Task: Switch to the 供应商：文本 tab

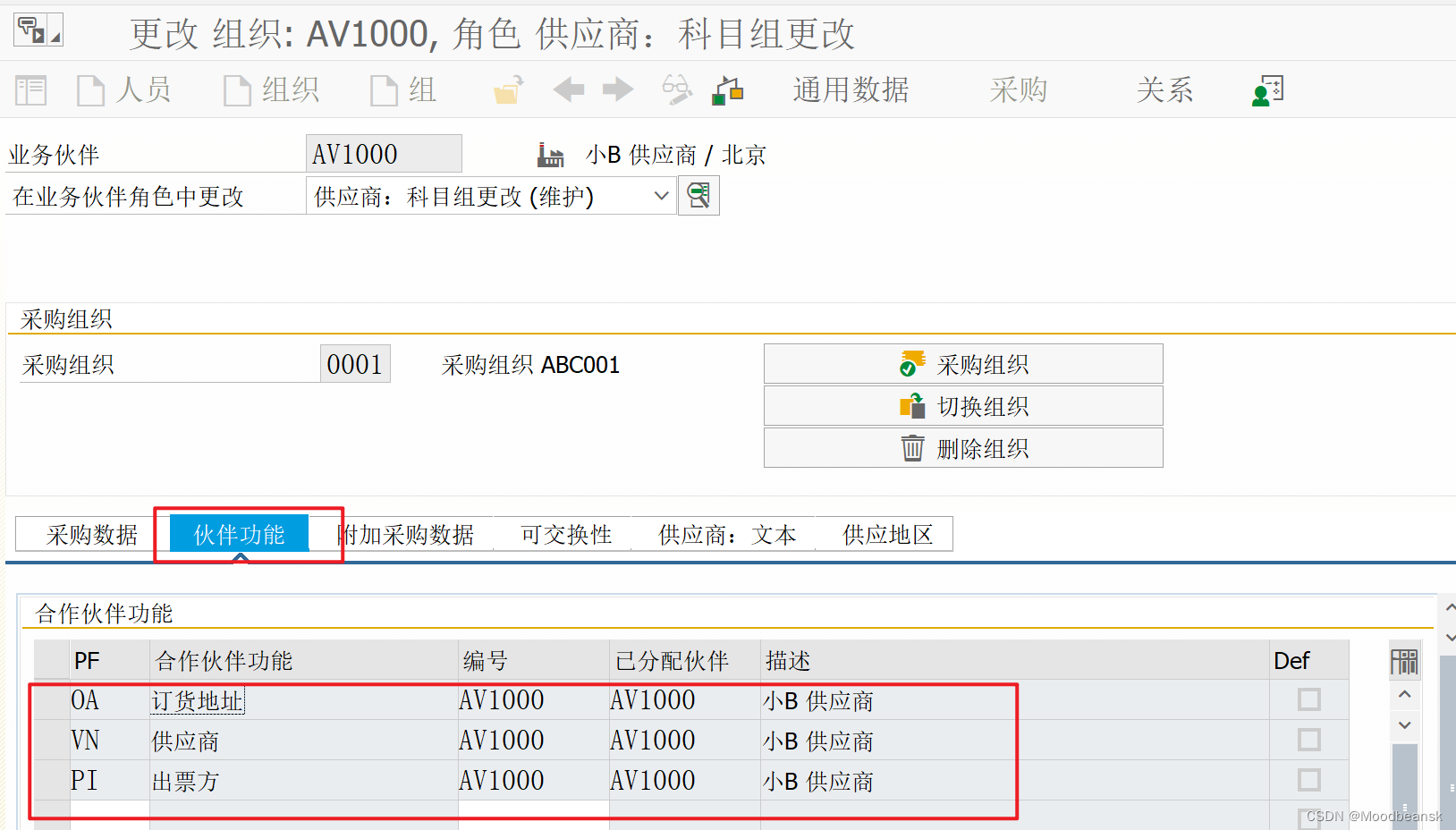Action: pos(726,535)
